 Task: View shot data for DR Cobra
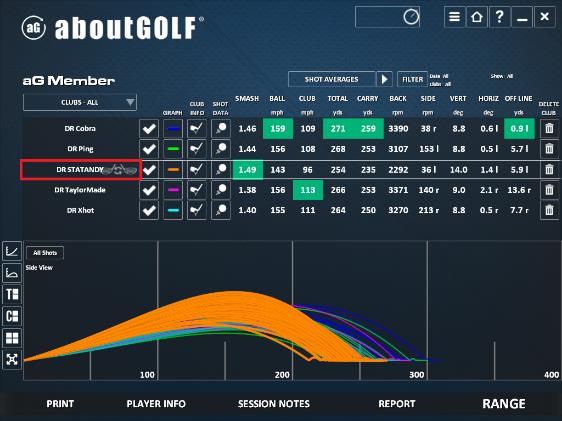click(x=221, y=129)
